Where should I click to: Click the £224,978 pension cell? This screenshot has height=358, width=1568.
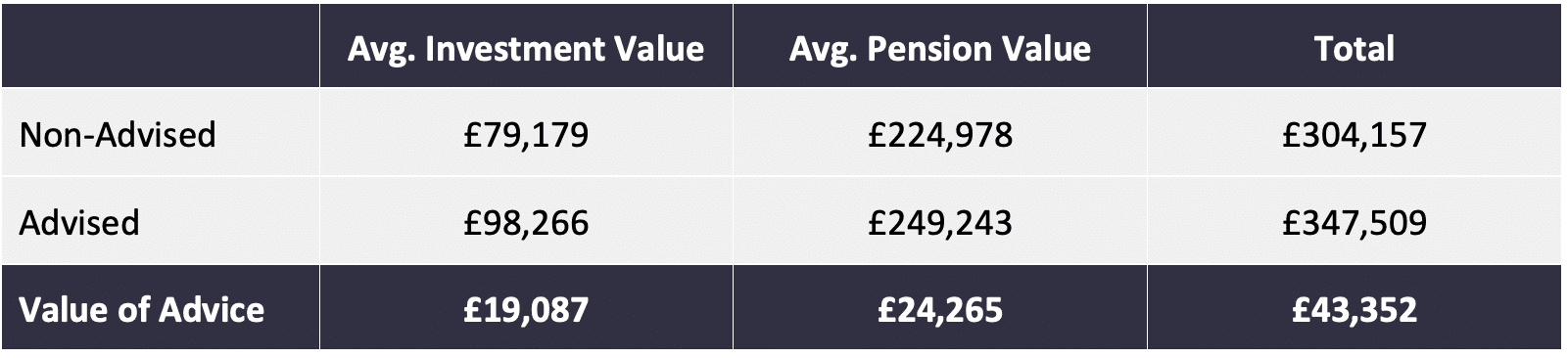tap(940, 135)
